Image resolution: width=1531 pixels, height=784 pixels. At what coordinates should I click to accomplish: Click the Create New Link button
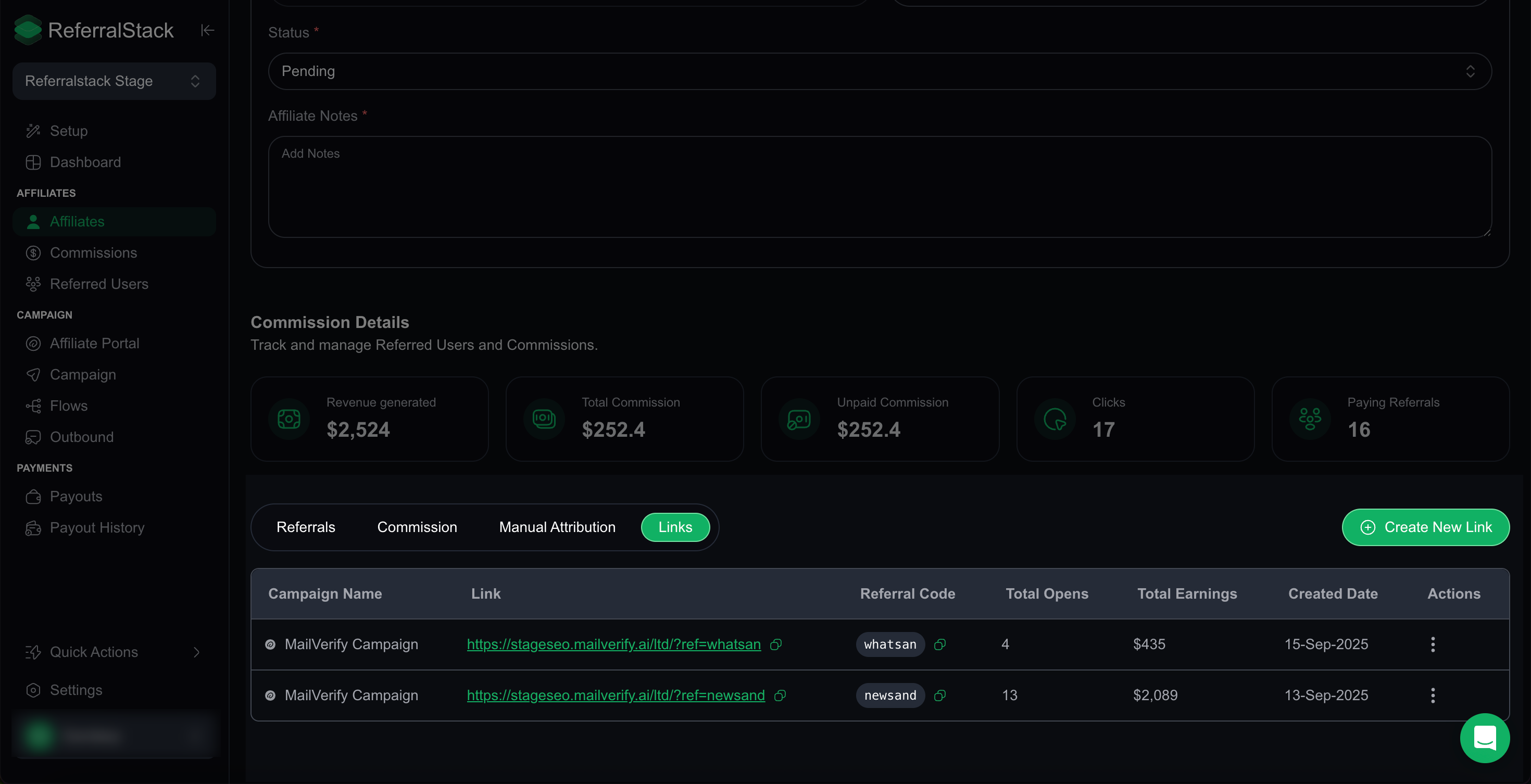[1425, 527]
